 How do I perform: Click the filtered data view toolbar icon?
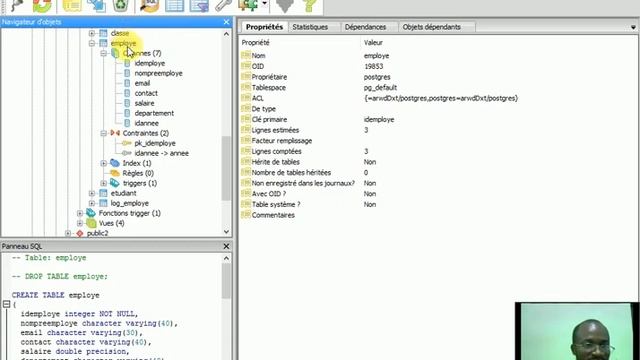(x=199, y=5)
